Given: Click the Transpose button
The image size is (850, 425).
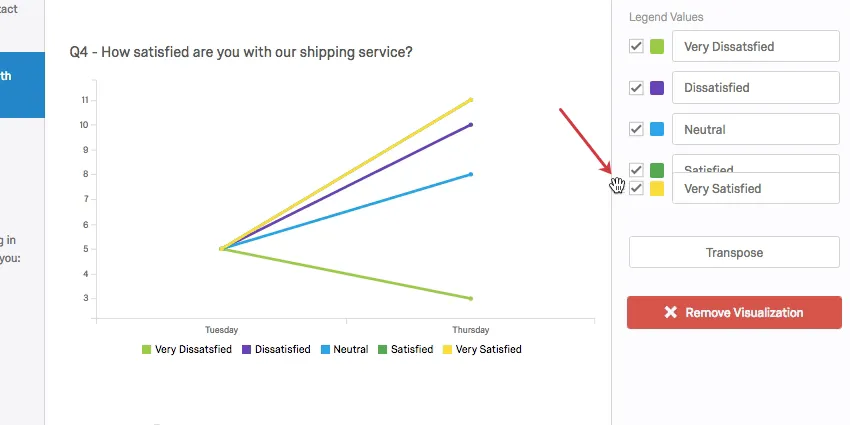Looking at the screenshot, I should 734,252.
